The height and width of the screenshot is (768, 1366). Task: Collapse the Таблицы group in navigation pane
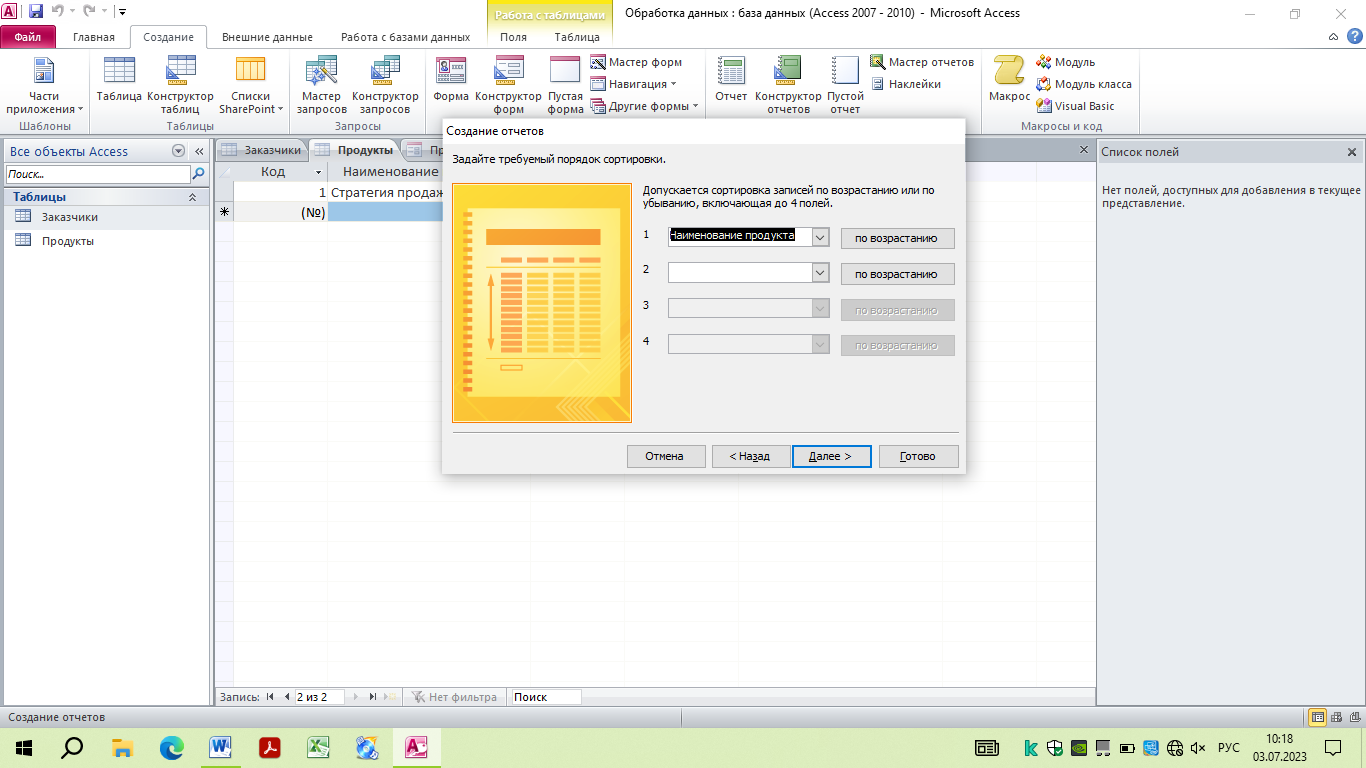click(x=192, y=197)
